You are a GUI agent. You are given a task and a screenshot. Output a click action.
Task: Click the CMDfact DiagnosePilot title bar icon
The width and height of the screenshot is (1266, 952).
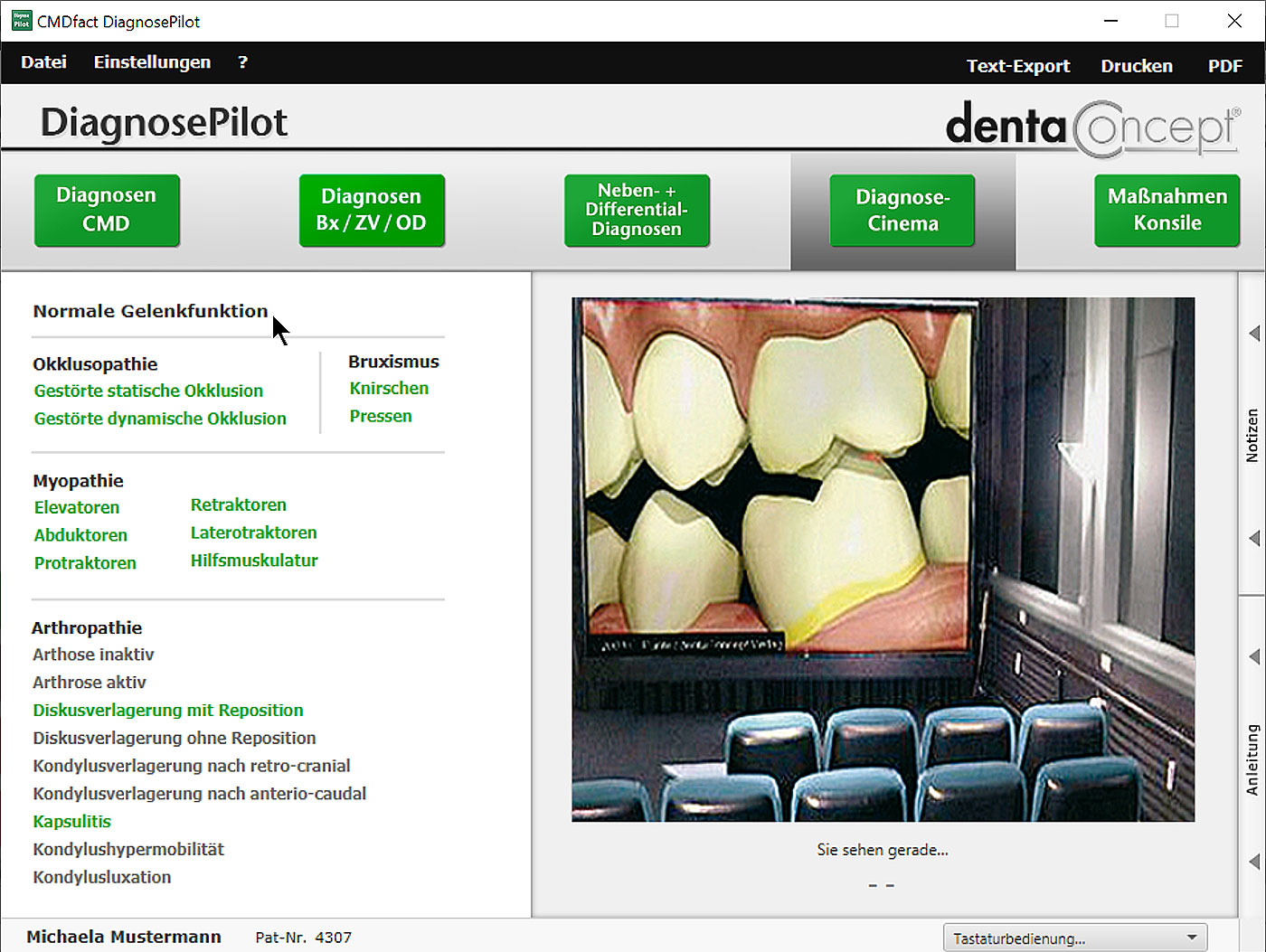[21, 21]
